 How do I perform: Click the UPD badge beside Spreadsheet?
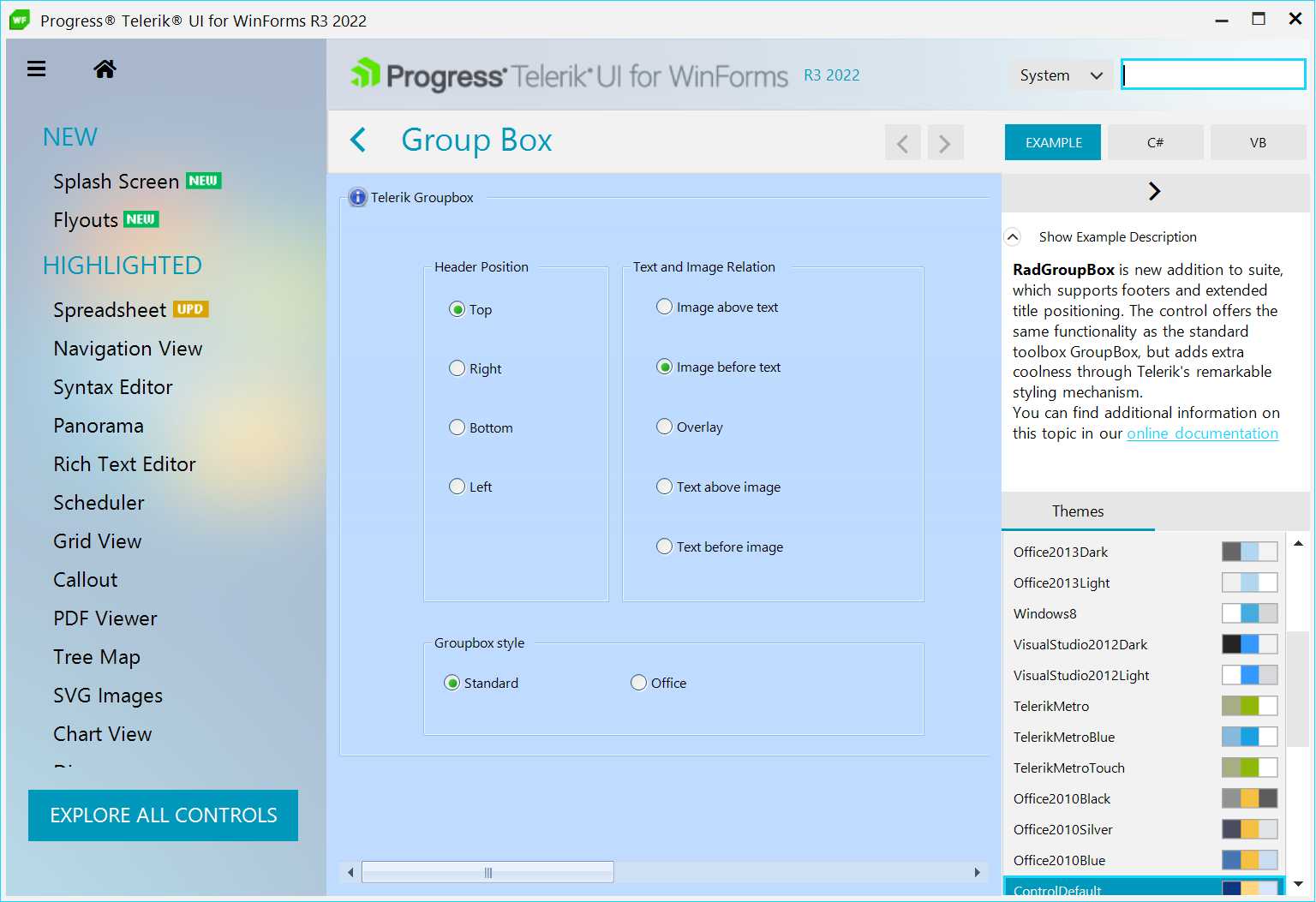pyautogui.click(x=191, y=309)
